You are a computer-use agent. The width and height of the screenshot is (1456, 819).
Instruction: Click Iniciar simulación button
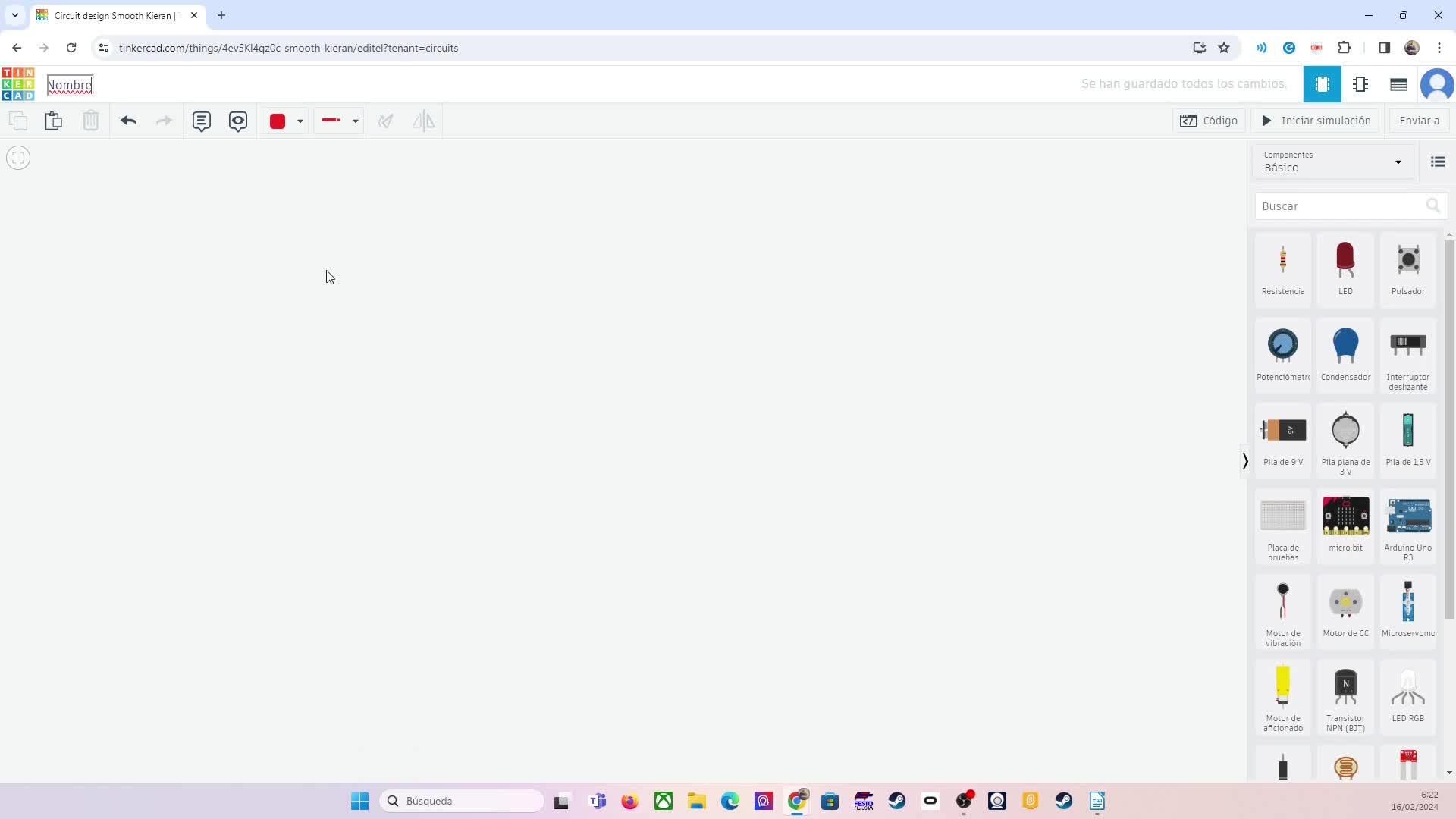[1316, 121]
